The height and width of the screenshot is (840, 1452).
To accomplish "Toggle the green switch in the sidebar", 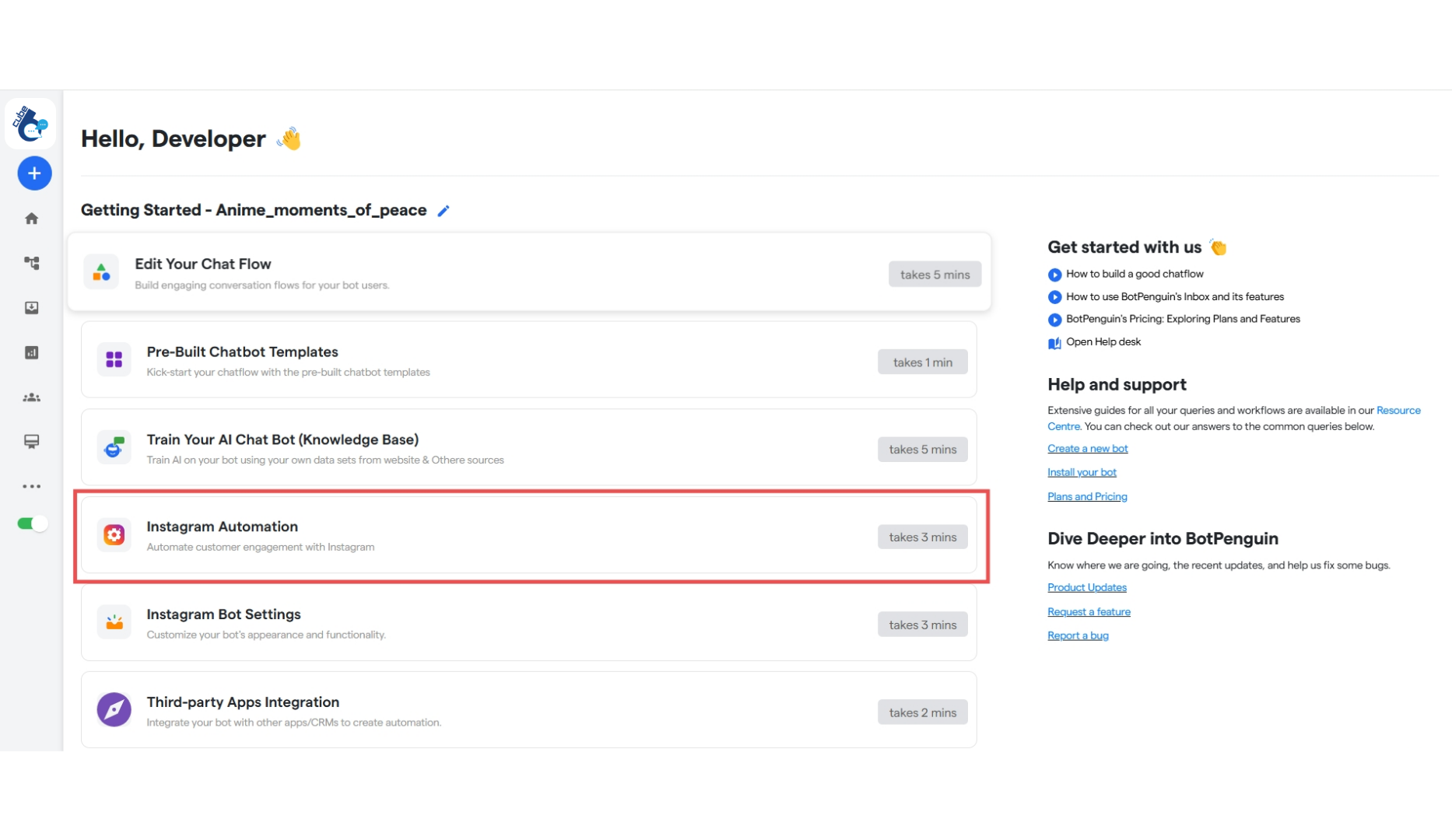I will pyautogui.click(x=33, y=523).
